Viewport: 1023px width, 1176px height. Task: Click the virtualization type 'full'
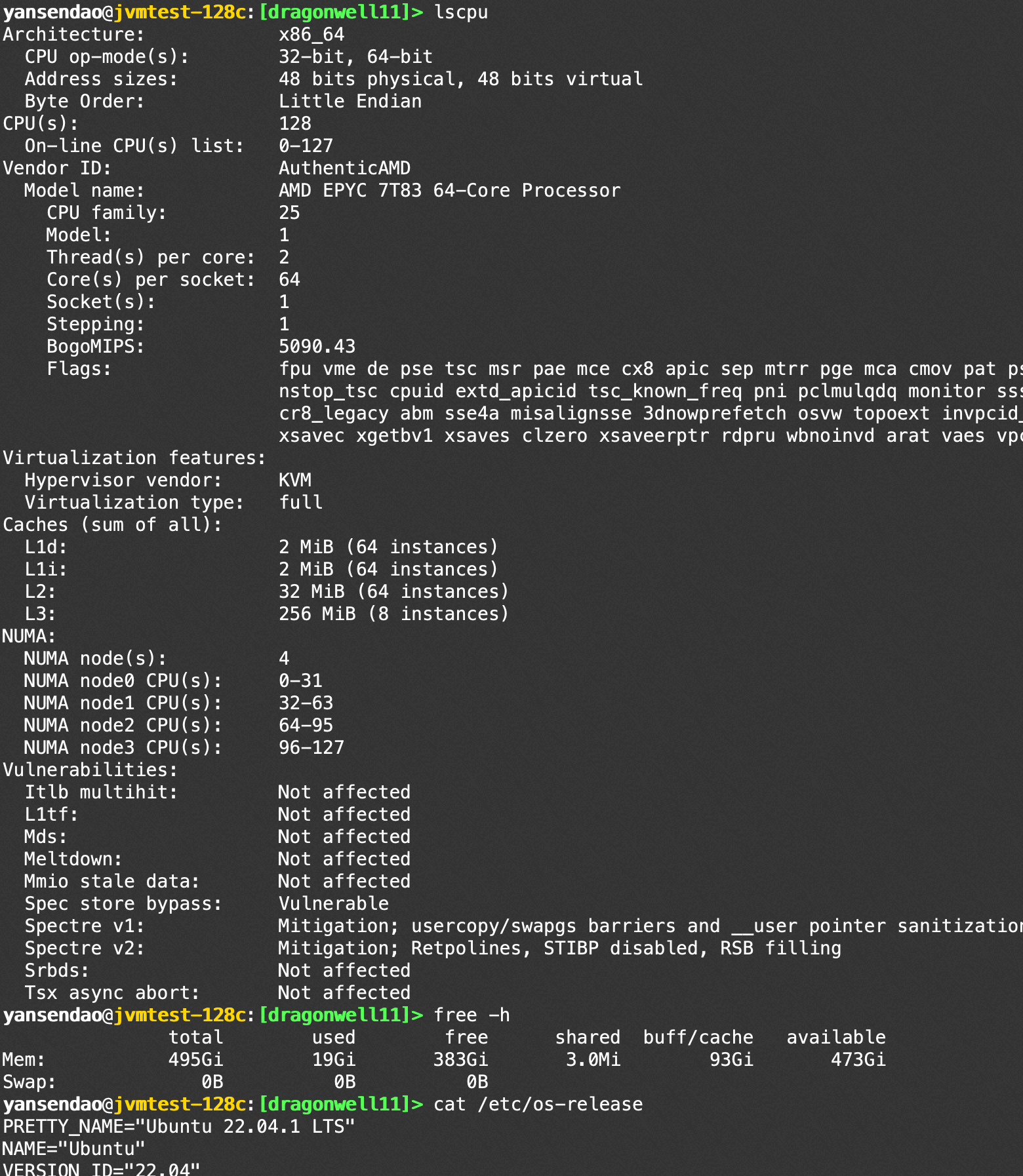[301, 503]
